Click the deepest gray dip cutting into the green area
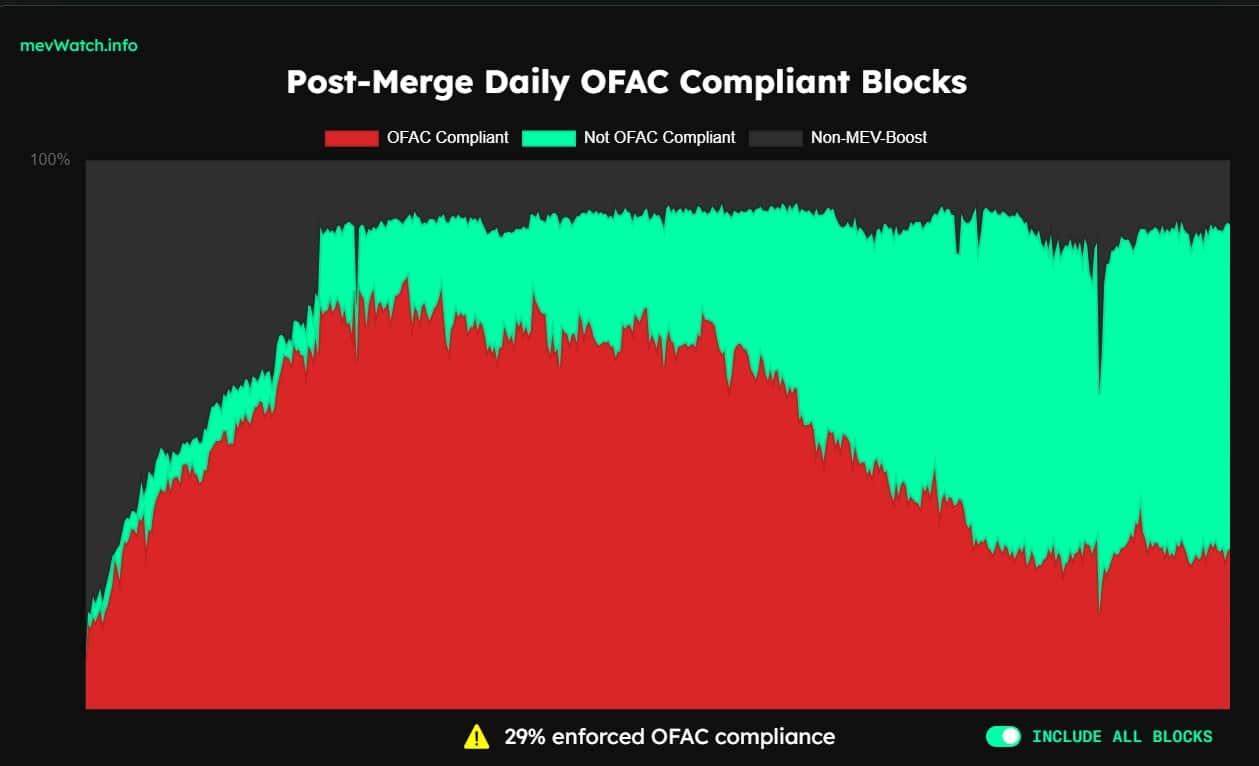Viewport: 1259px width, 766px height. (1099, 370)
